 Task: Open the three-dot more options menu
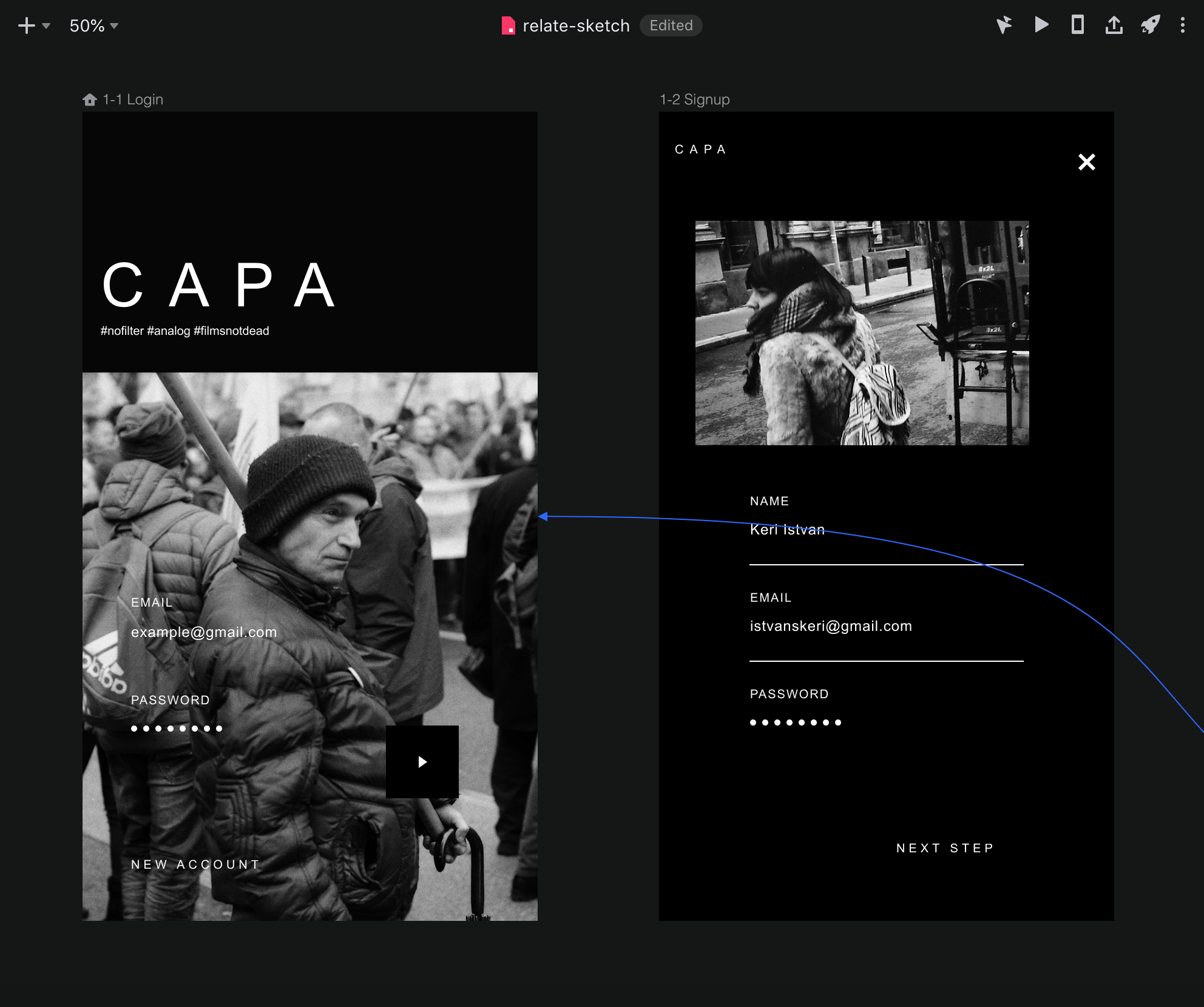pyautogui.click(x=1182, y=25)
